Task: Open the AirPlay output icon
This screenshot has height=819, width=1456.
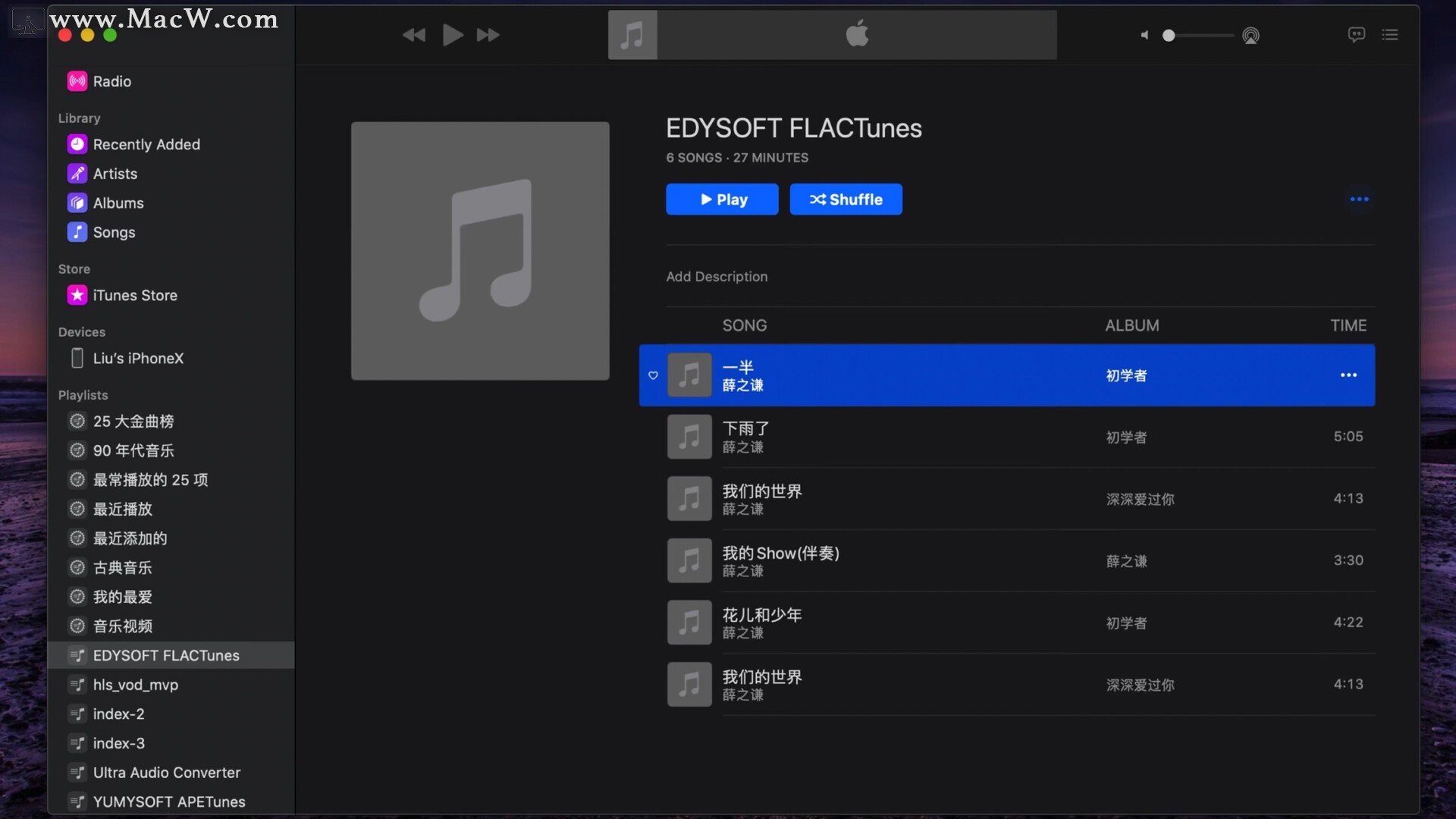Action: (1251, 35)
